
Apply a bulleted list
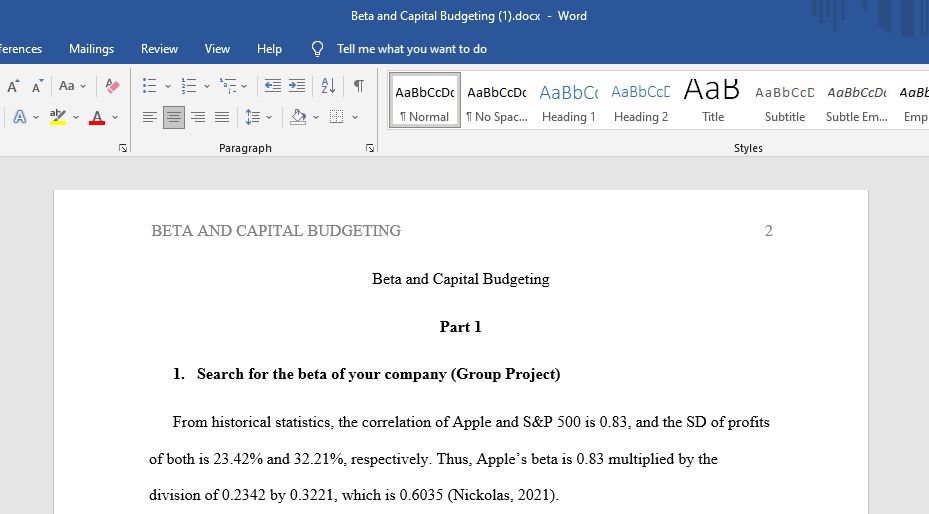(x=150, y=86)
